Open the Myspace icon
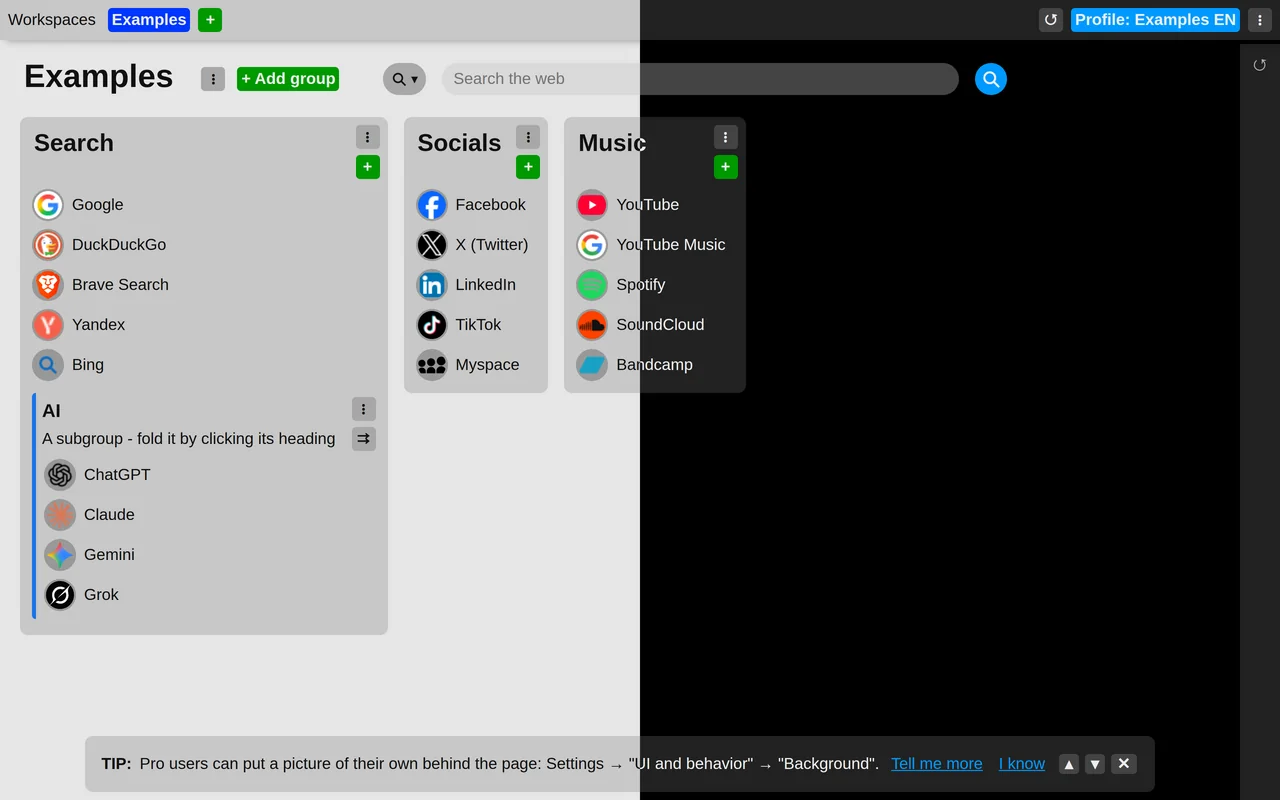Viewport: 1280px width, 800px height. pyautogui.click(x=432, y=365)
